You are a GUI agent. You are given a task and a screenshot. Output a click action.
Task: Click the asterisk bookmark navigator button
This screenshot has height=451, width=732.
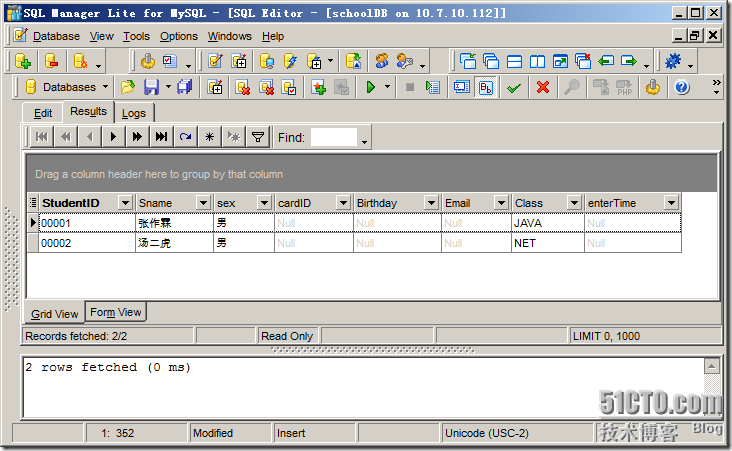coord(210,137)
